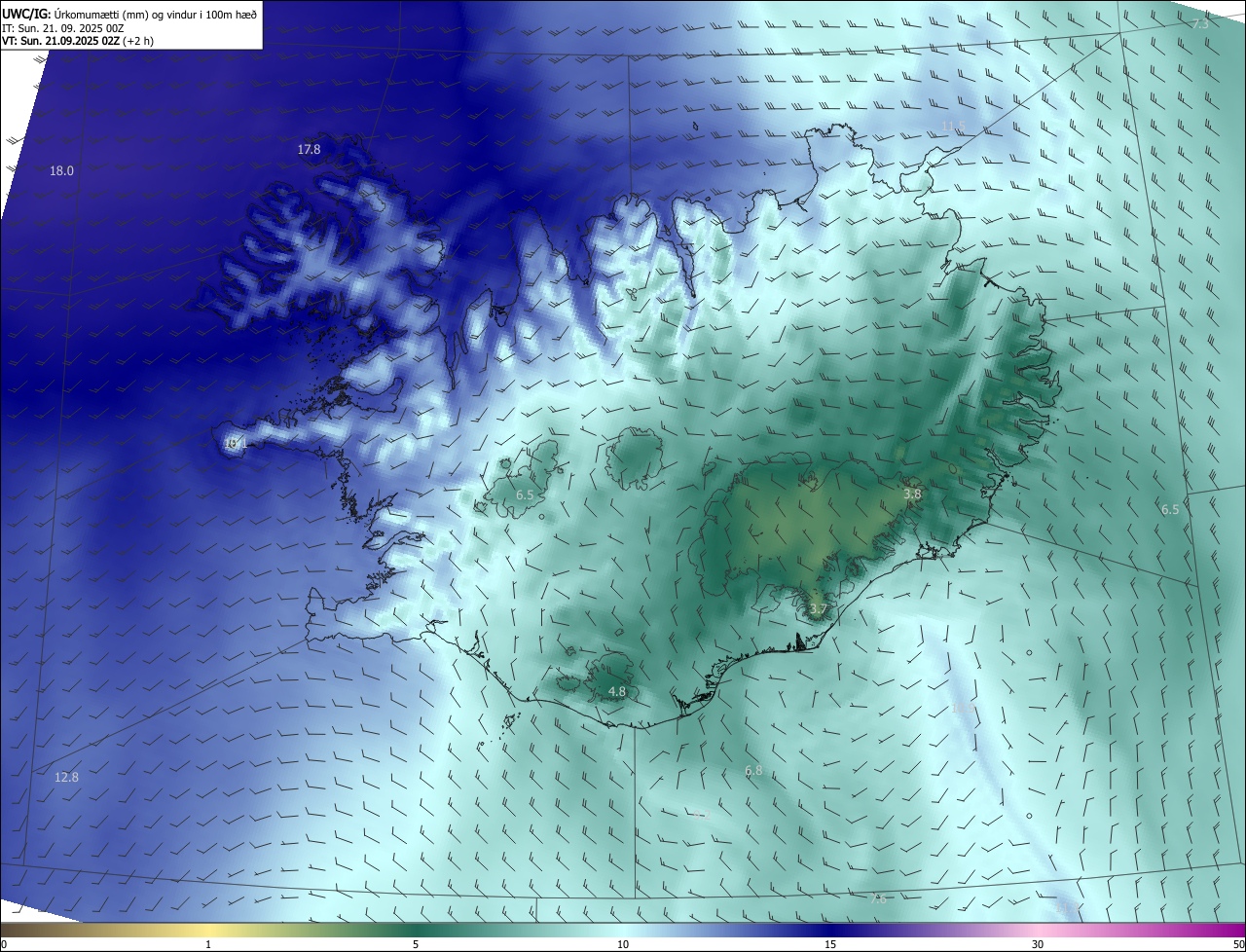The image size is (1246, 952).
Task: Click the 'UWC/IG: Úrkomumætti (mm)' title text
Action: [x=129, y=14]
